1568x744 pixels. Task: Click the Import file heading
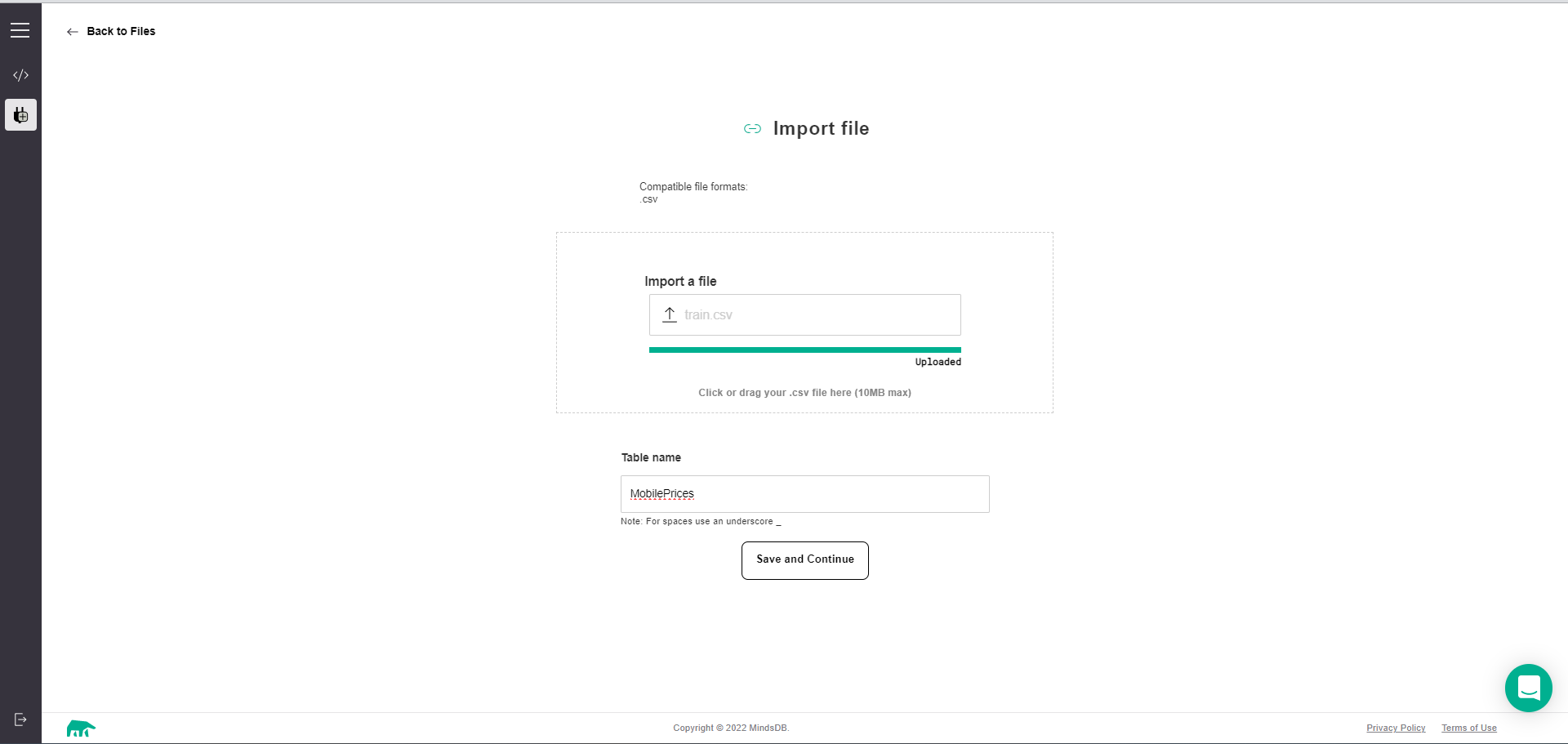821,129
